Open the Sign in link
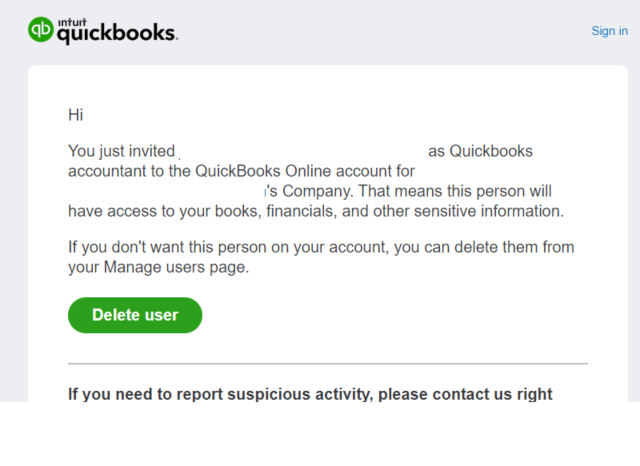 point(609,31)
